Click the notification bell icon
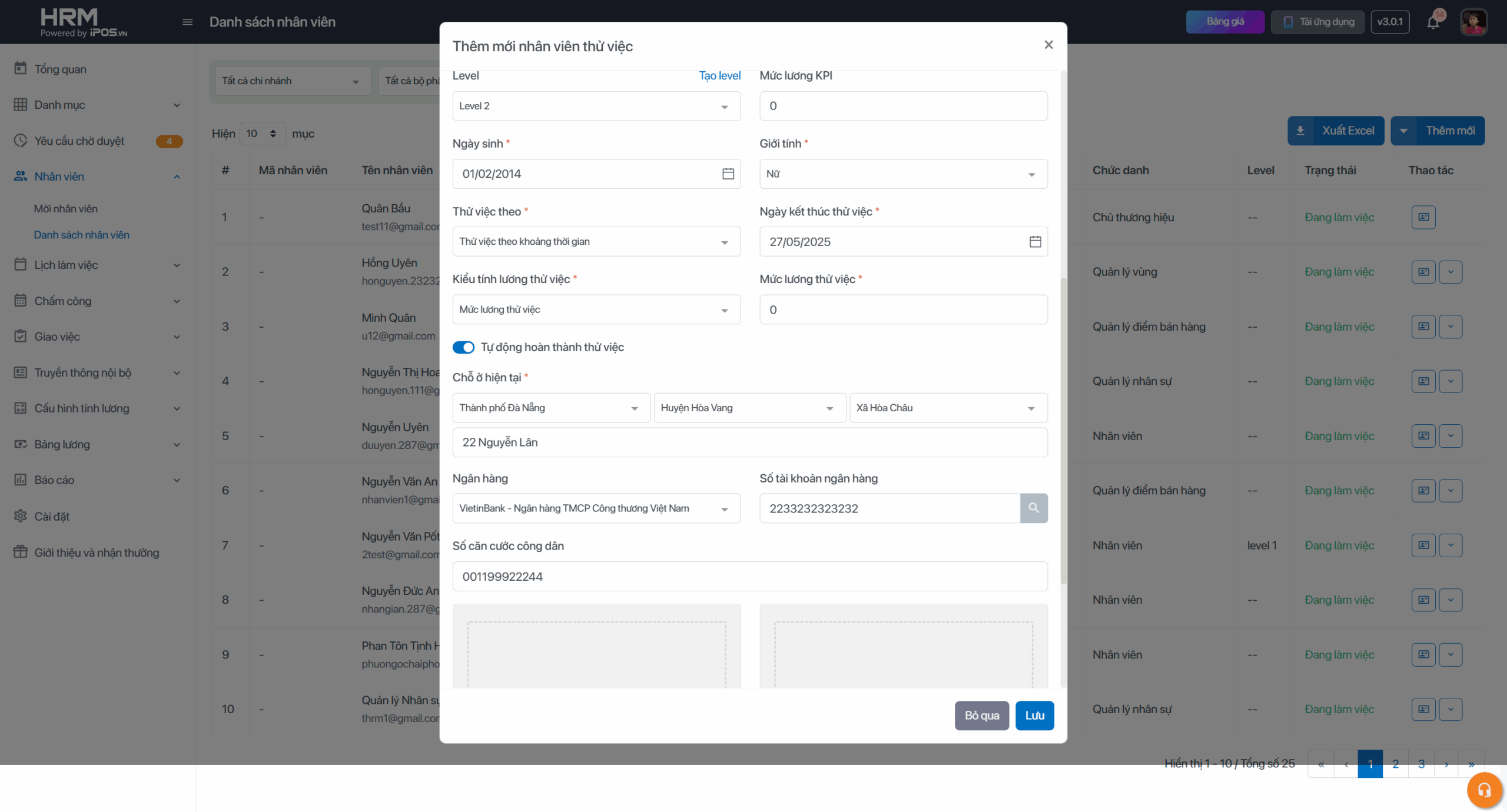The image size is (1507, 812). (1433, 22)
